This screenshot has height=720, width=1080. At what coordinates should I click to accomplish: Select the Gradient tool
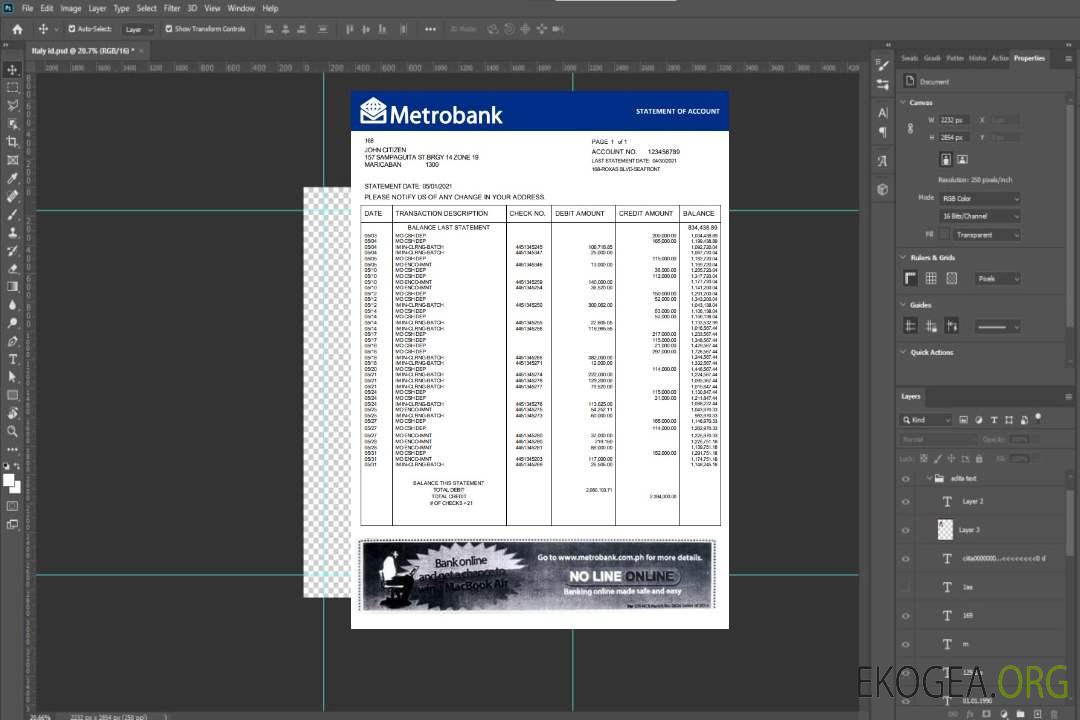pyautogui.click(x=12, y=287)
